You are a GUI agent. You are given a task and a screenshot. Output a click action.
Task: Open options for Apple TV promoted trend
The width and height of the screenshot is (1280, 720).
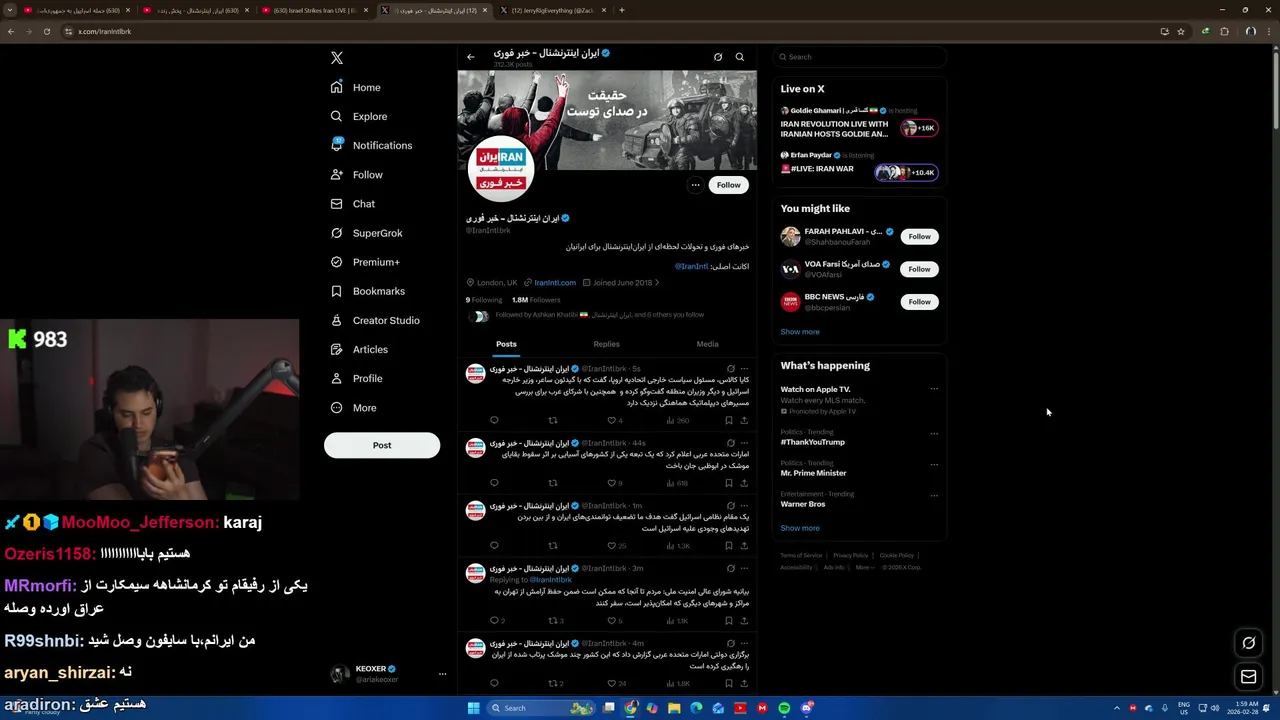pos(934,389)
